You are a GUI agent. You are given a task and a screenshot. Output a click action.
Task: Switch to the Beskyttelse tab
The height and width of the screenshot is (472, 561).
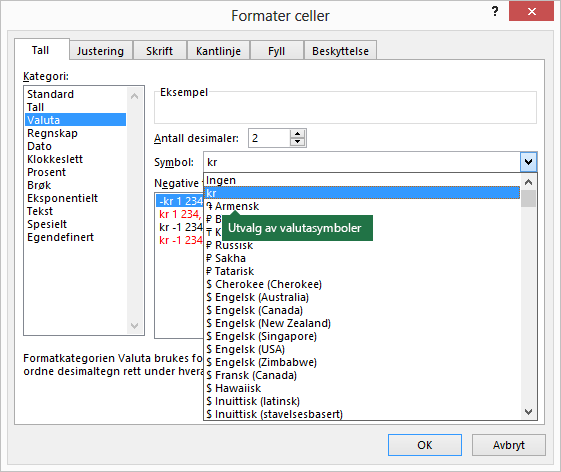[340, 51]
